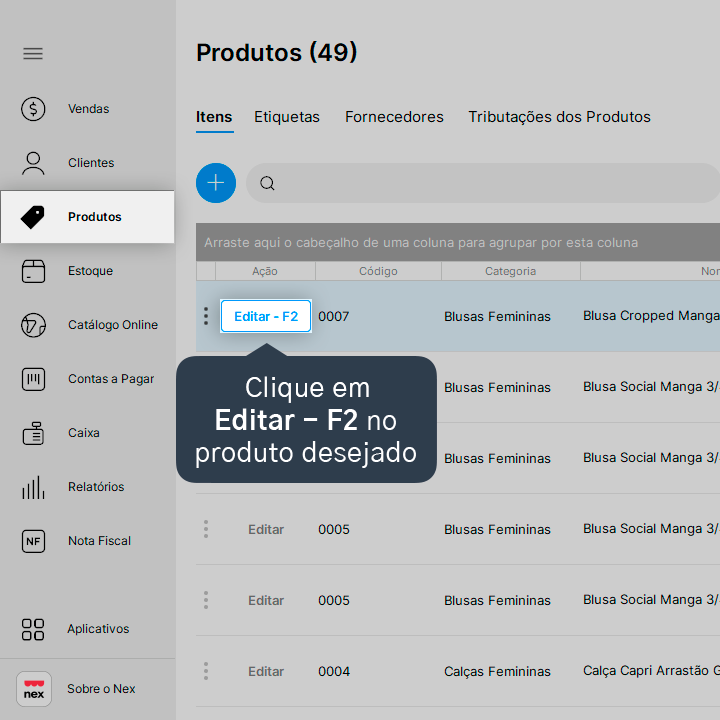The image size is (720, 720).
Task: Click in the product search field
Action: (x=483, y=183)
